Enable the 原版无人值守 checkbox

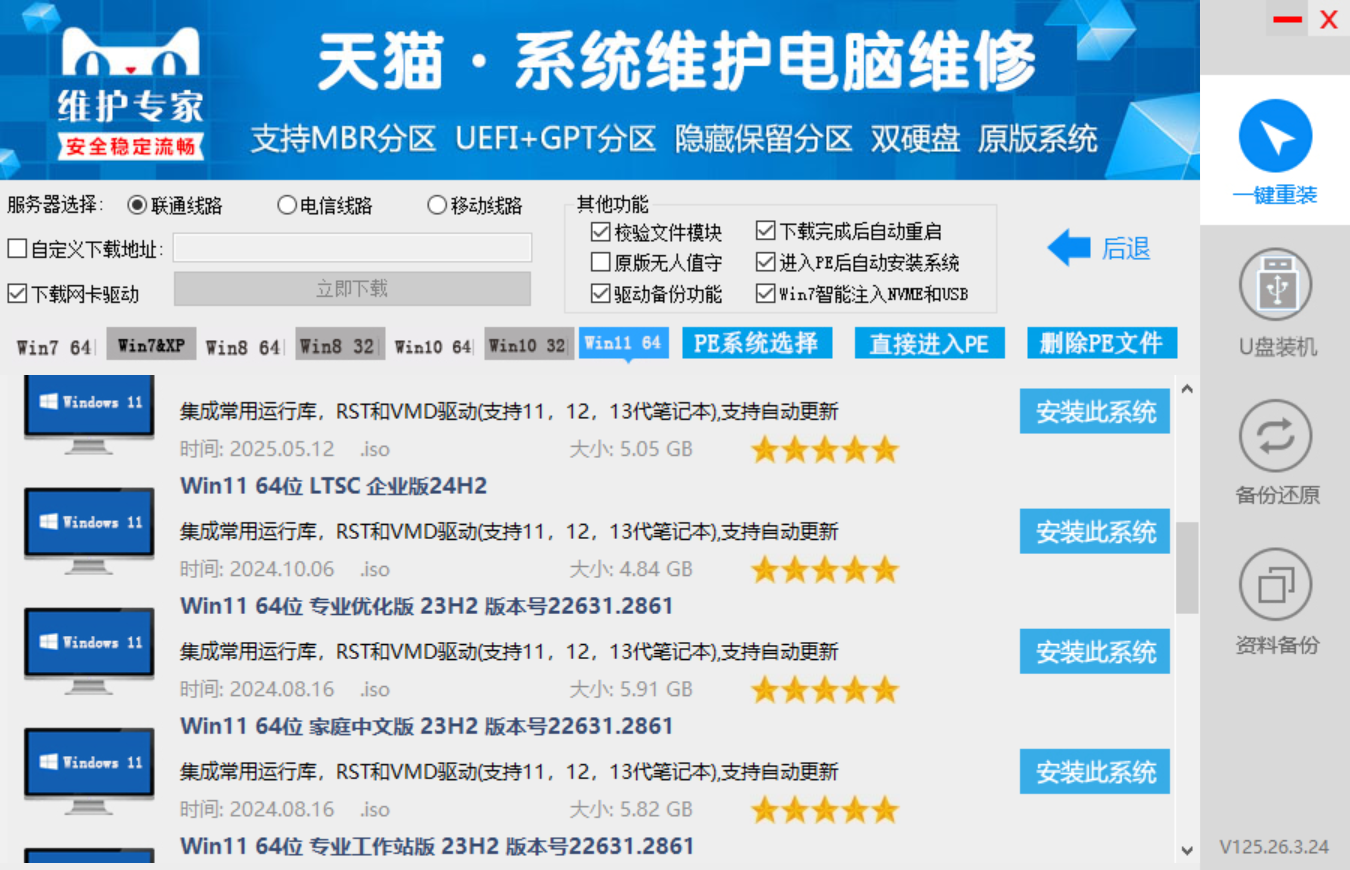click(x=600, y=263)
